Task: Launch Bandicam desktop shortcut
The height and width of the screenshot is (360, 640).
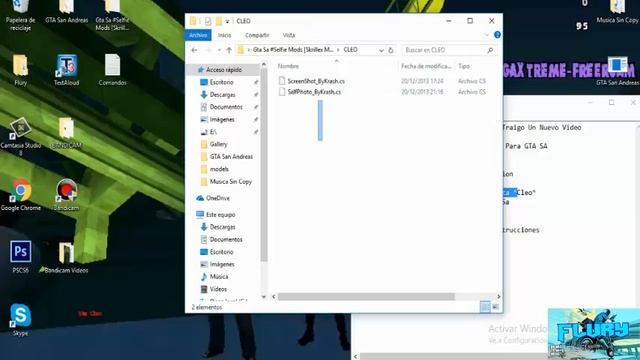Action: click(x=67, y=194)
